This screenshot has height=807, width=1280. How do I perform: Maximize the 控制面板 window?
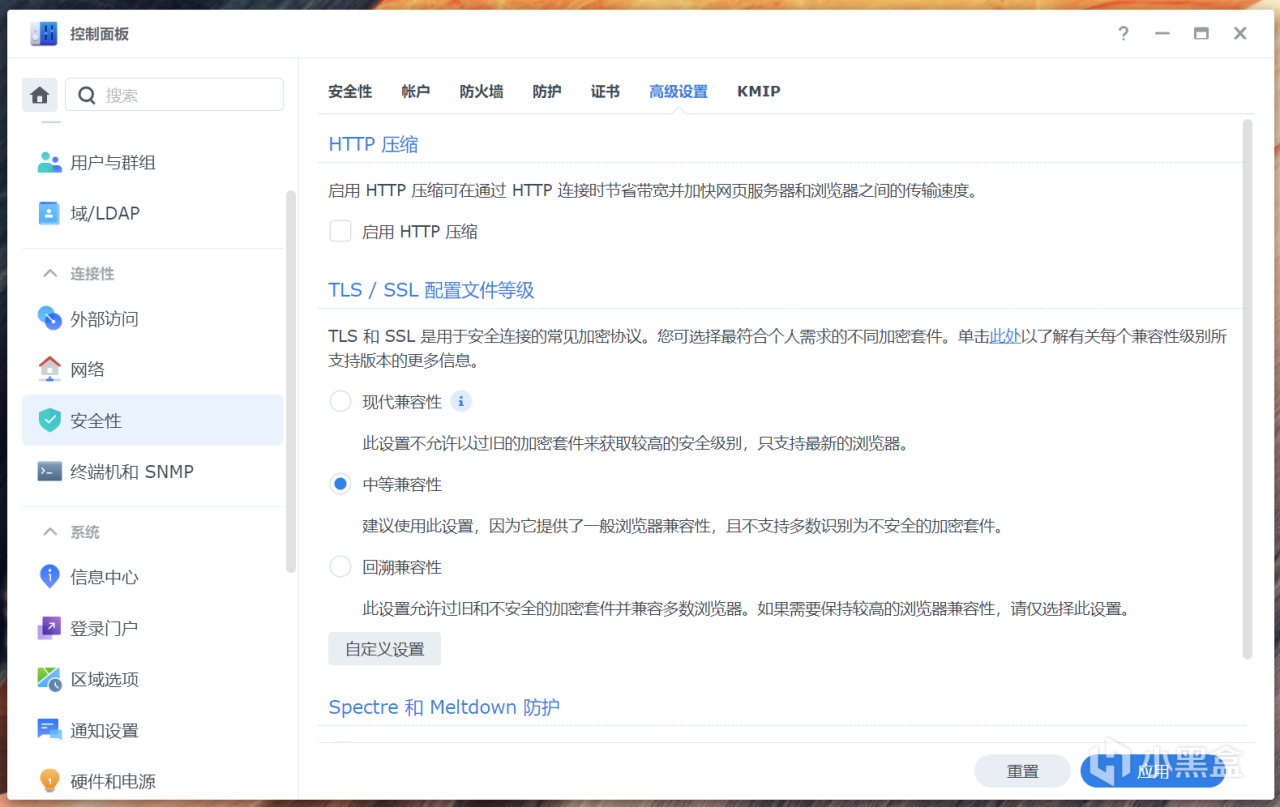[x=1201, y=34]
